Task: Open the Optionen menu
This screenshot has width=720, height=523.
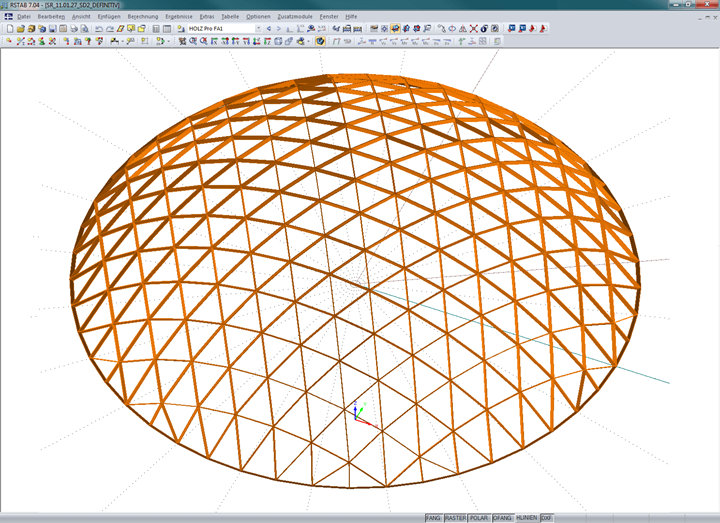Action: coord(258,17)
